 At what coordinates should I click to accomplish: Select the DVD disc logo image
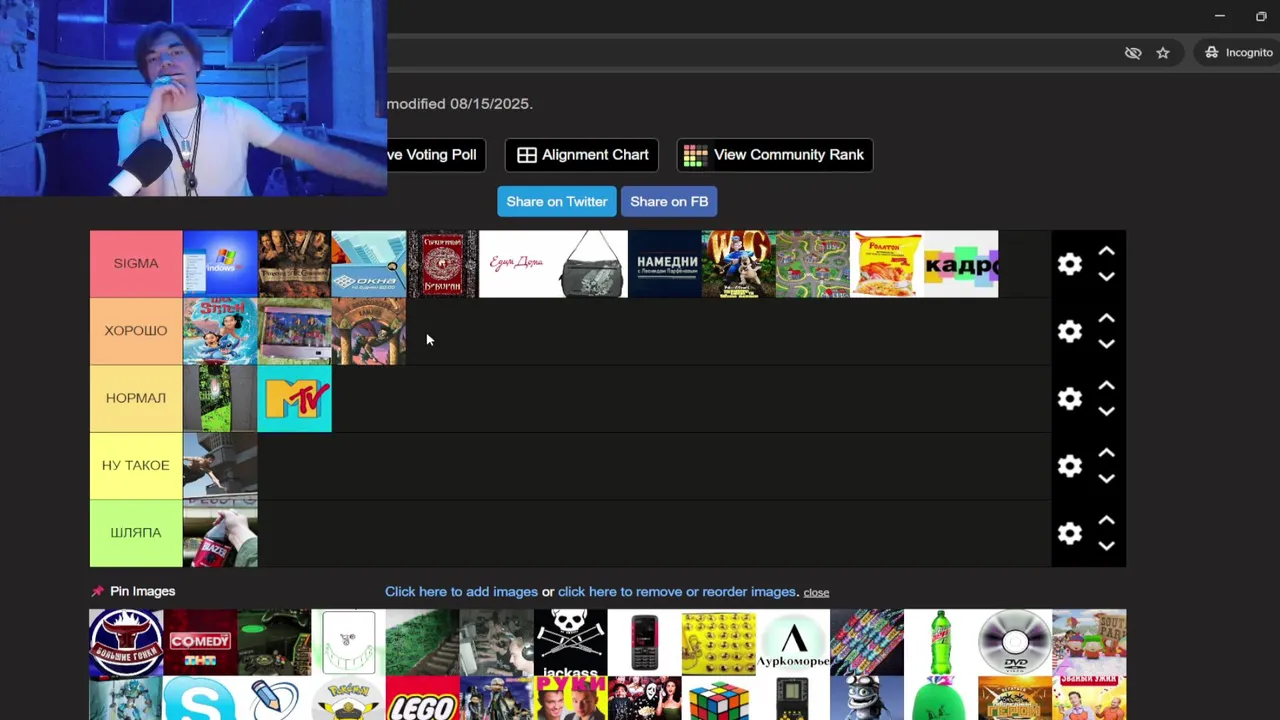coord(1015,643)
